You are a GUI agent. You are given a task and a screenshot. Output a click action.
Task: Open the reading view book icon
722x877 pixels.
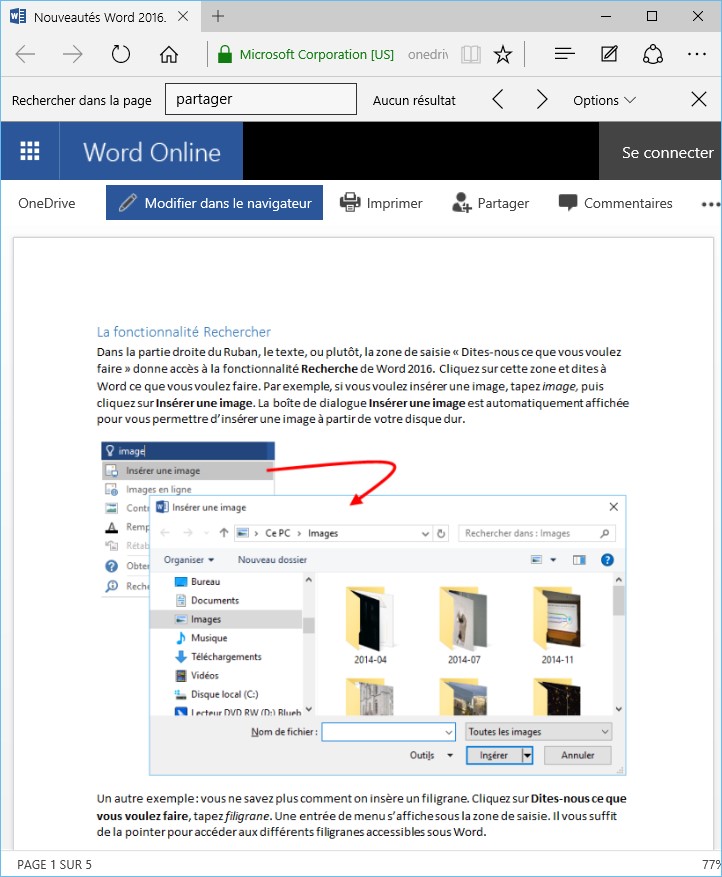pyautogui.click(x=470, y=55)
